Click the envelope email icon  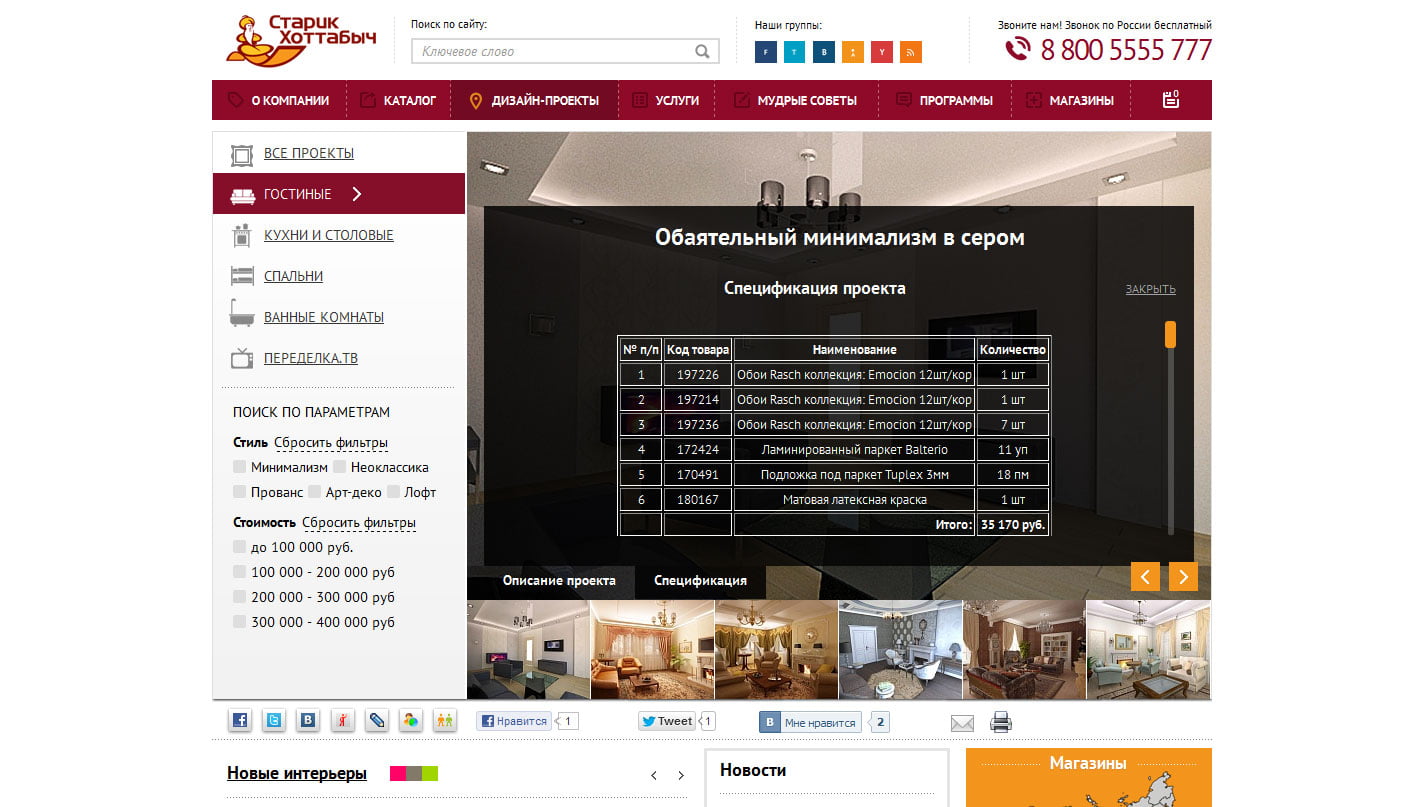[x=962, y=723]
